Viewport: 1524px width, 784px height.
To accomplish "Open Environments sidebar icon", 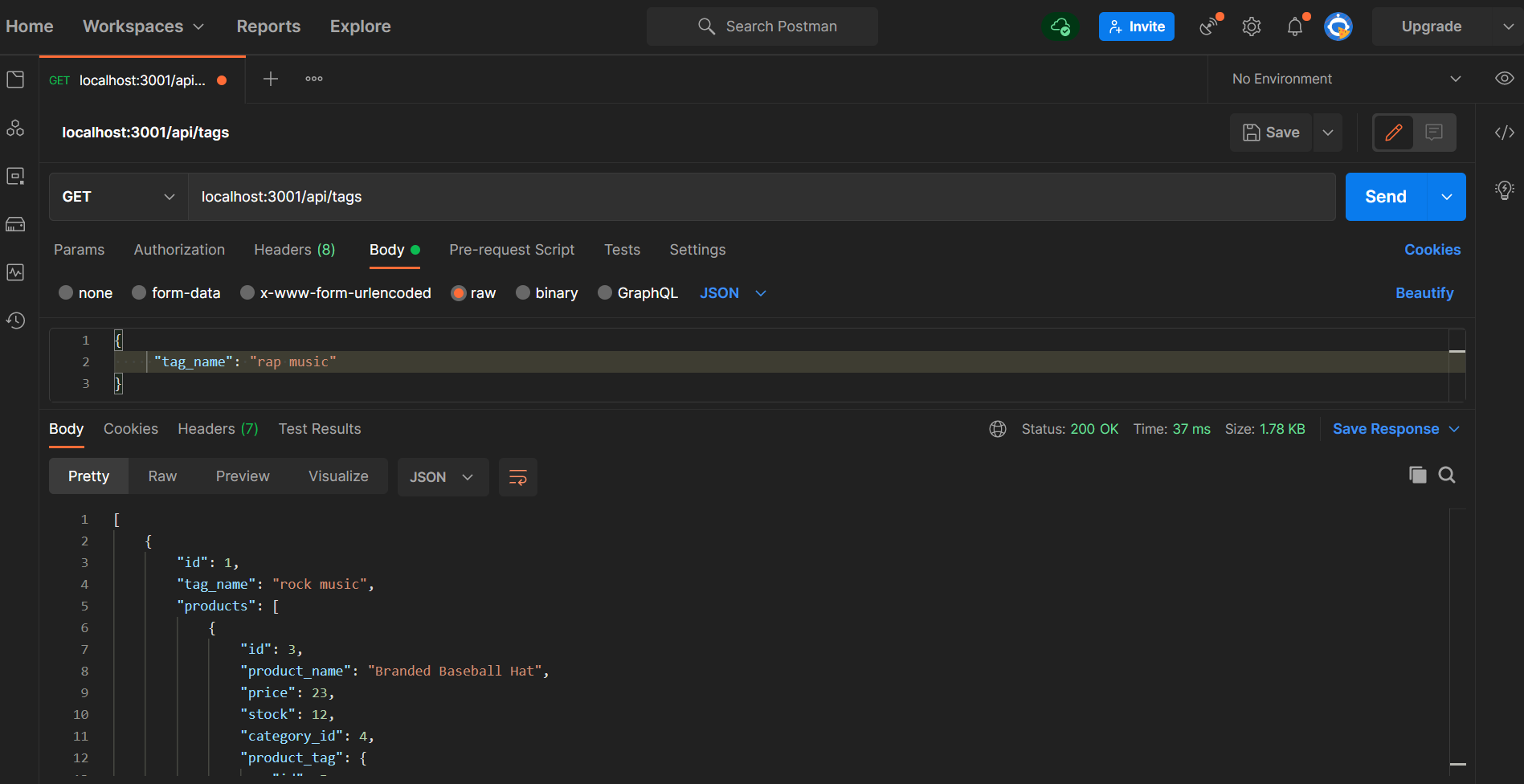I will tap(15, 176).
